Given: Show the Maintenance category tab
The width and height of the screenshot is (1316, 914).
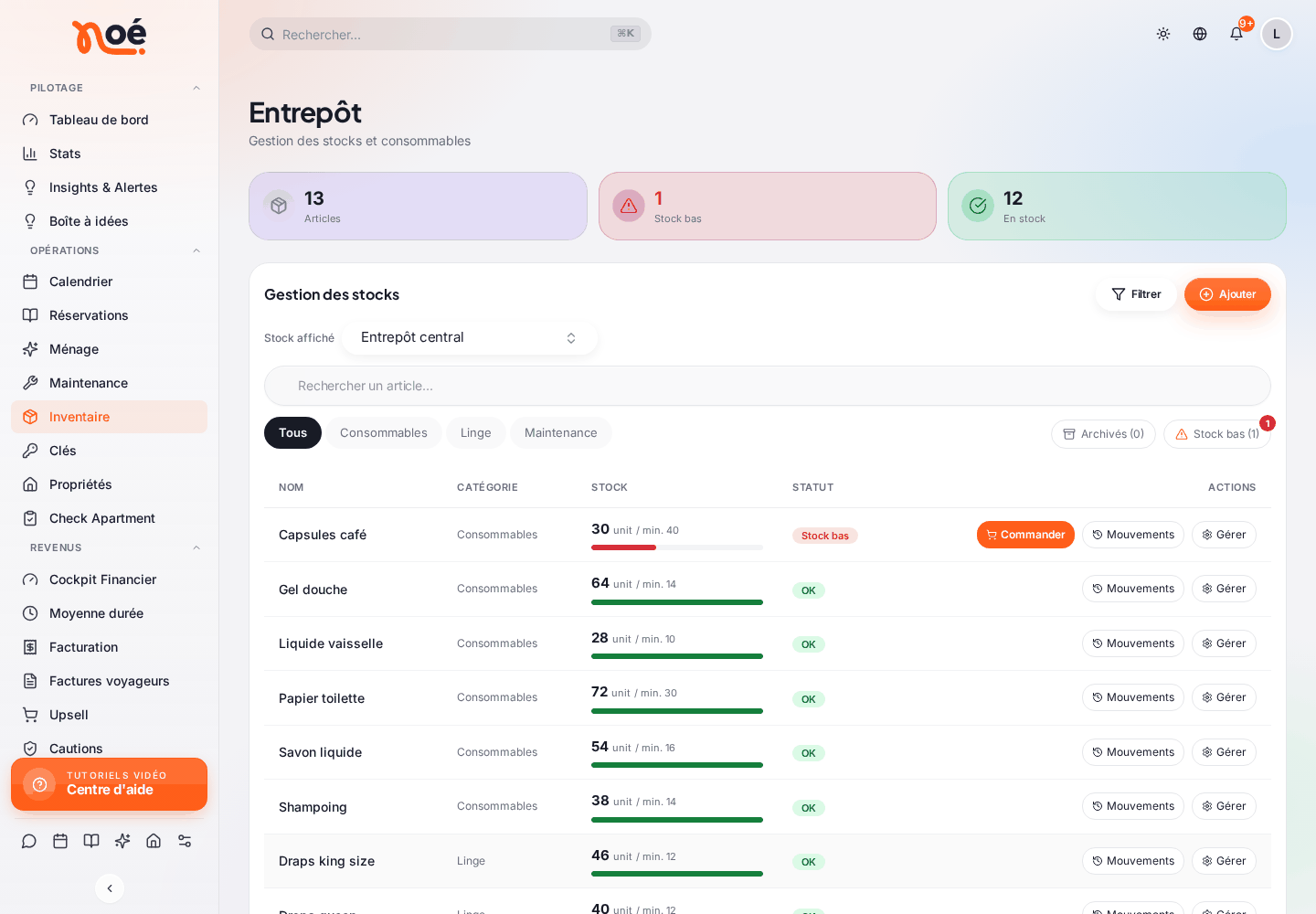Looking at the screenshot, I should (x=561, y=432).
